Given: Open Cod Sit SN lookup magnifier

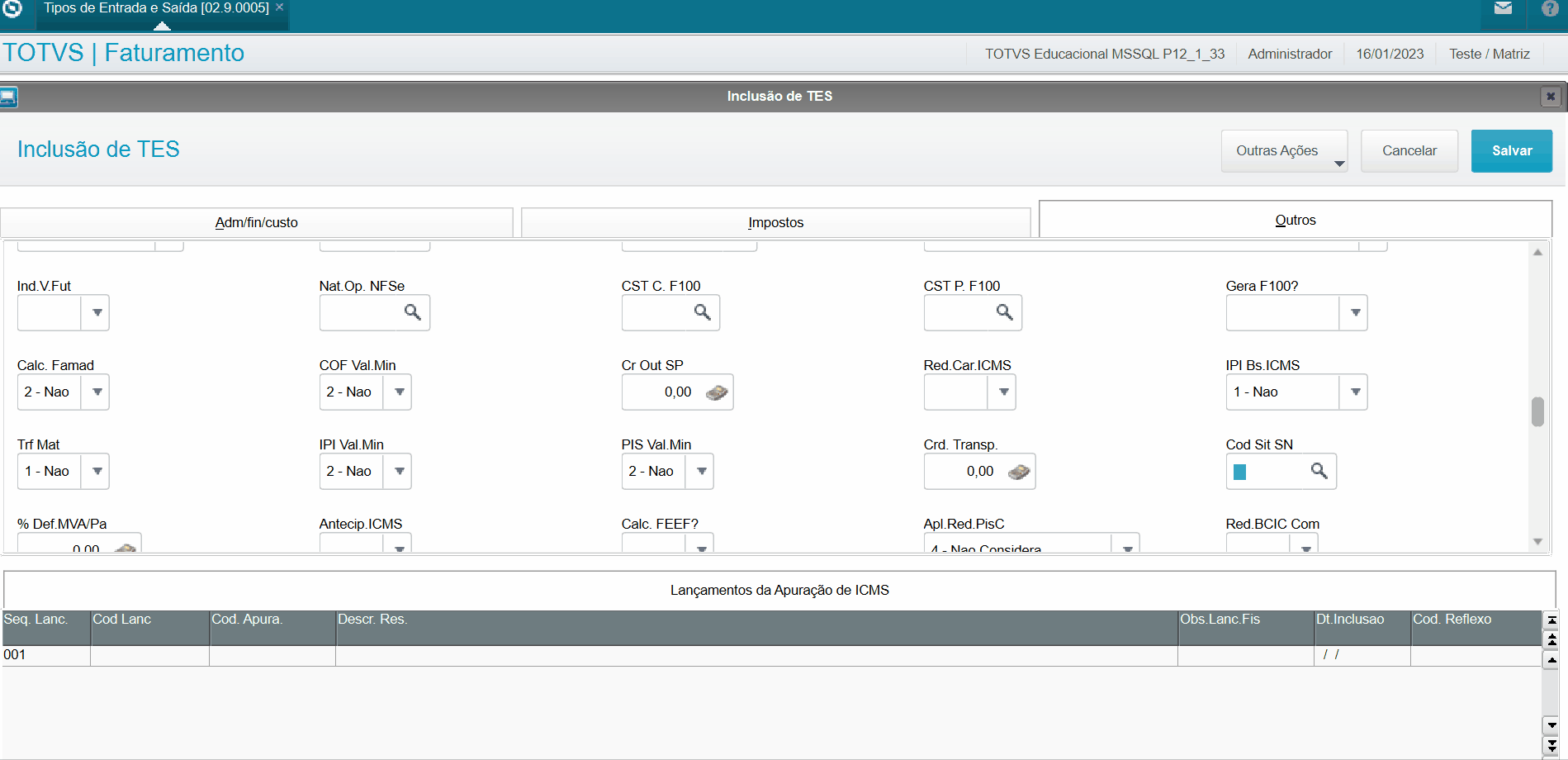Looking at the screenshot, I should pos(1319,471).
